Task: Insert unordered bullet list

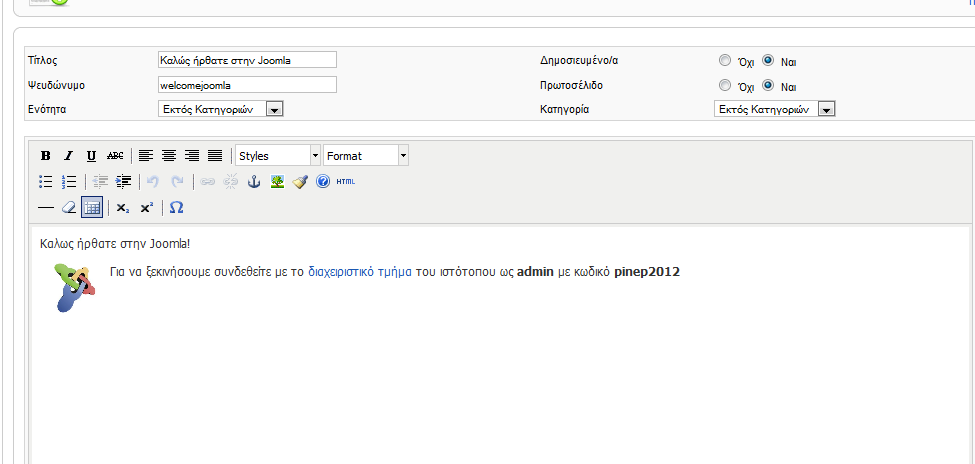Action: pos(45,182)
